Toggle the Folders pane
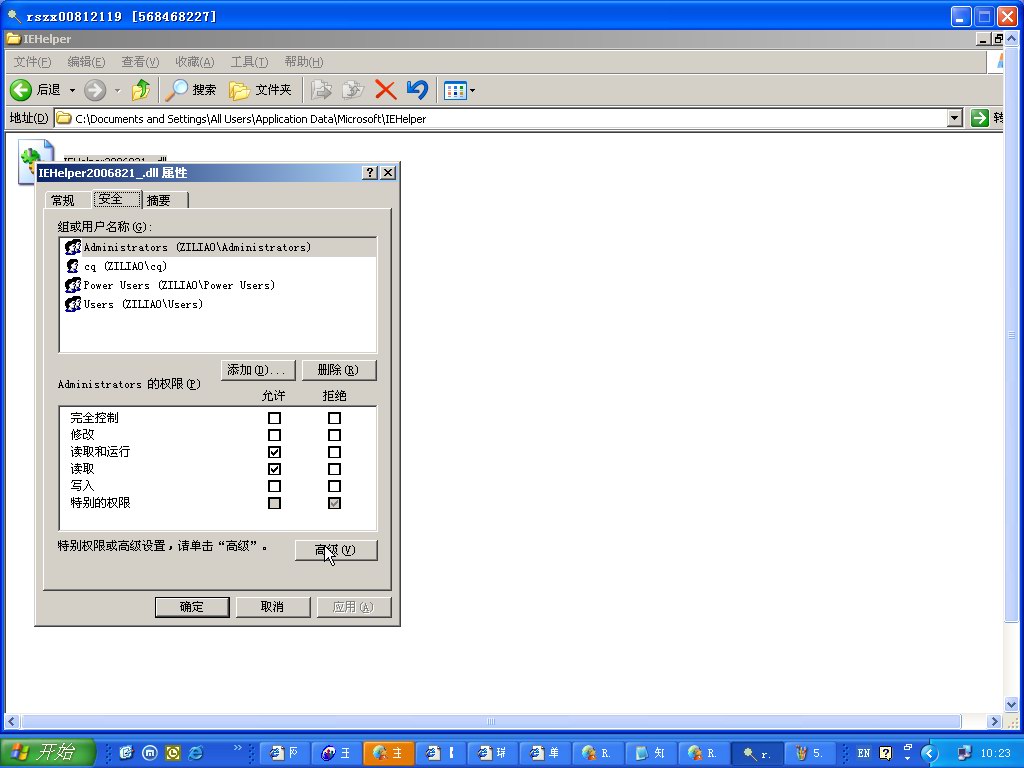Viewport: 1024px width, 768px height. coord(260,89)
